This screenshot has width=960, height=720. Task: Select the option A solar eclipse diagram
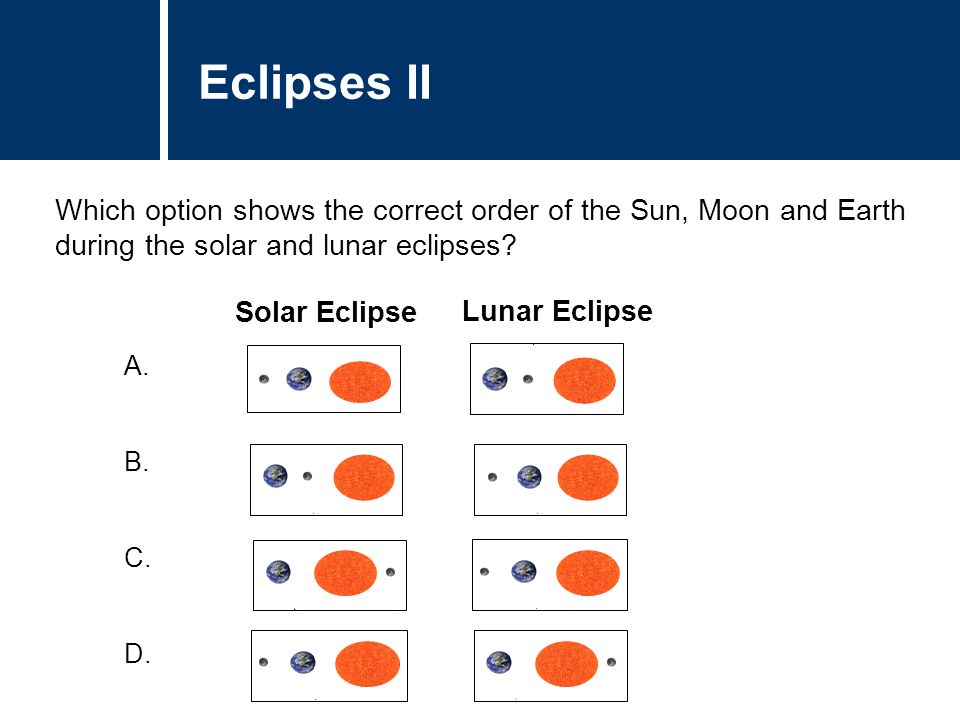(x=324, y=379)
